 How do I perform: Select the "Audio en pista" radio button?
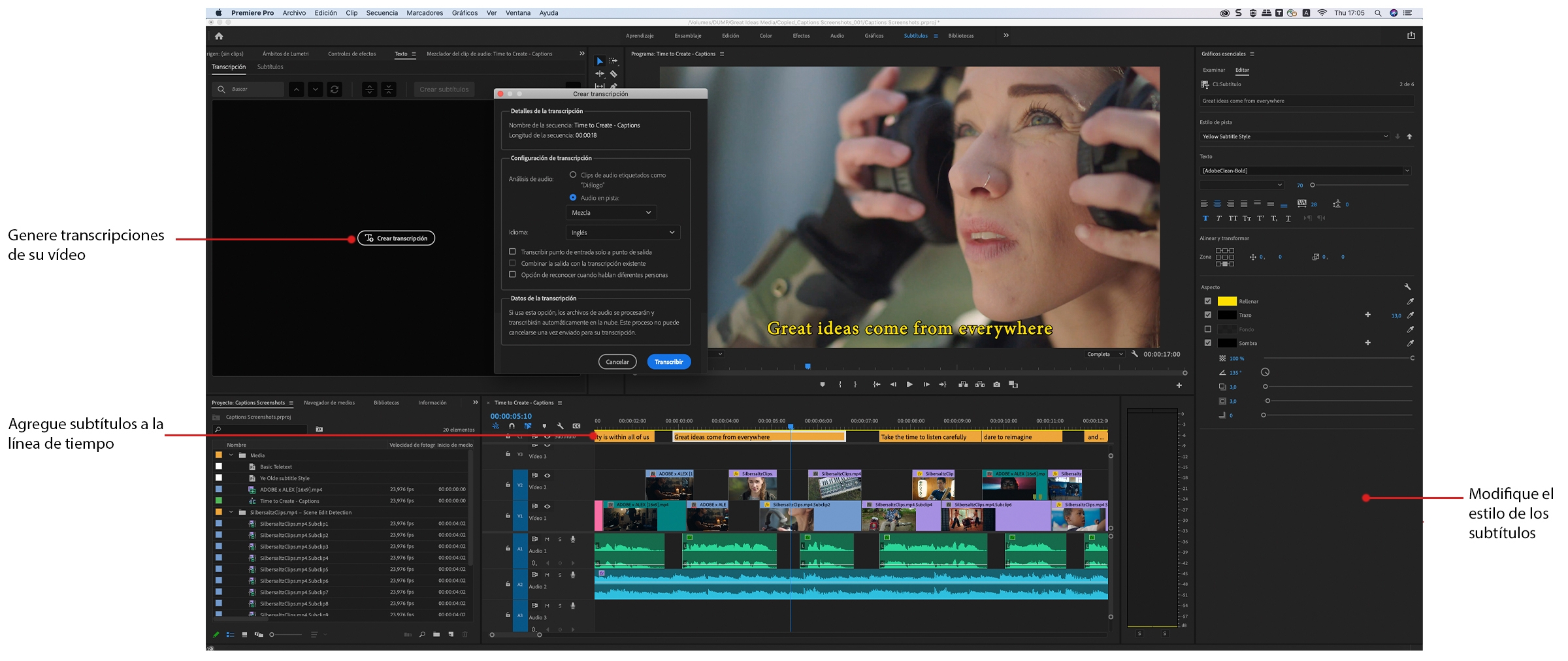pyautogui.click(x=573, y=197)
